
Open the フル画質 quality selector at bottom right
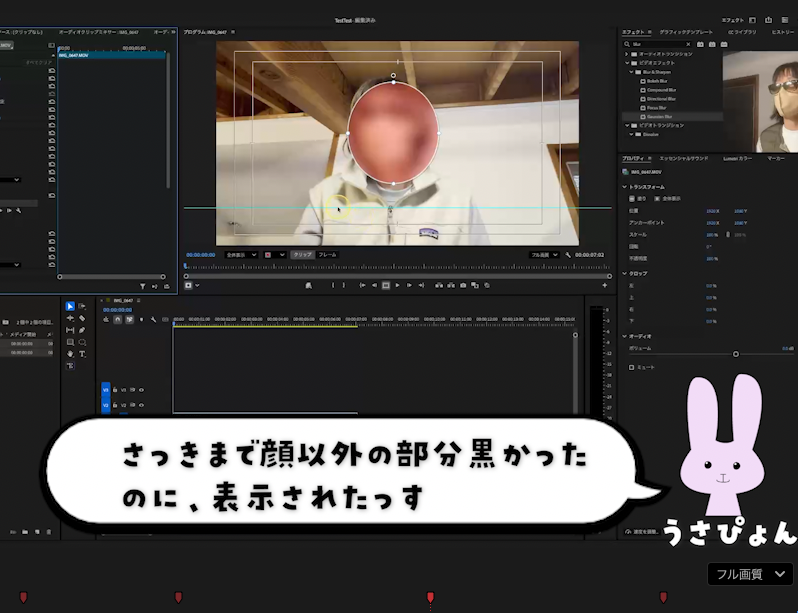751,574
